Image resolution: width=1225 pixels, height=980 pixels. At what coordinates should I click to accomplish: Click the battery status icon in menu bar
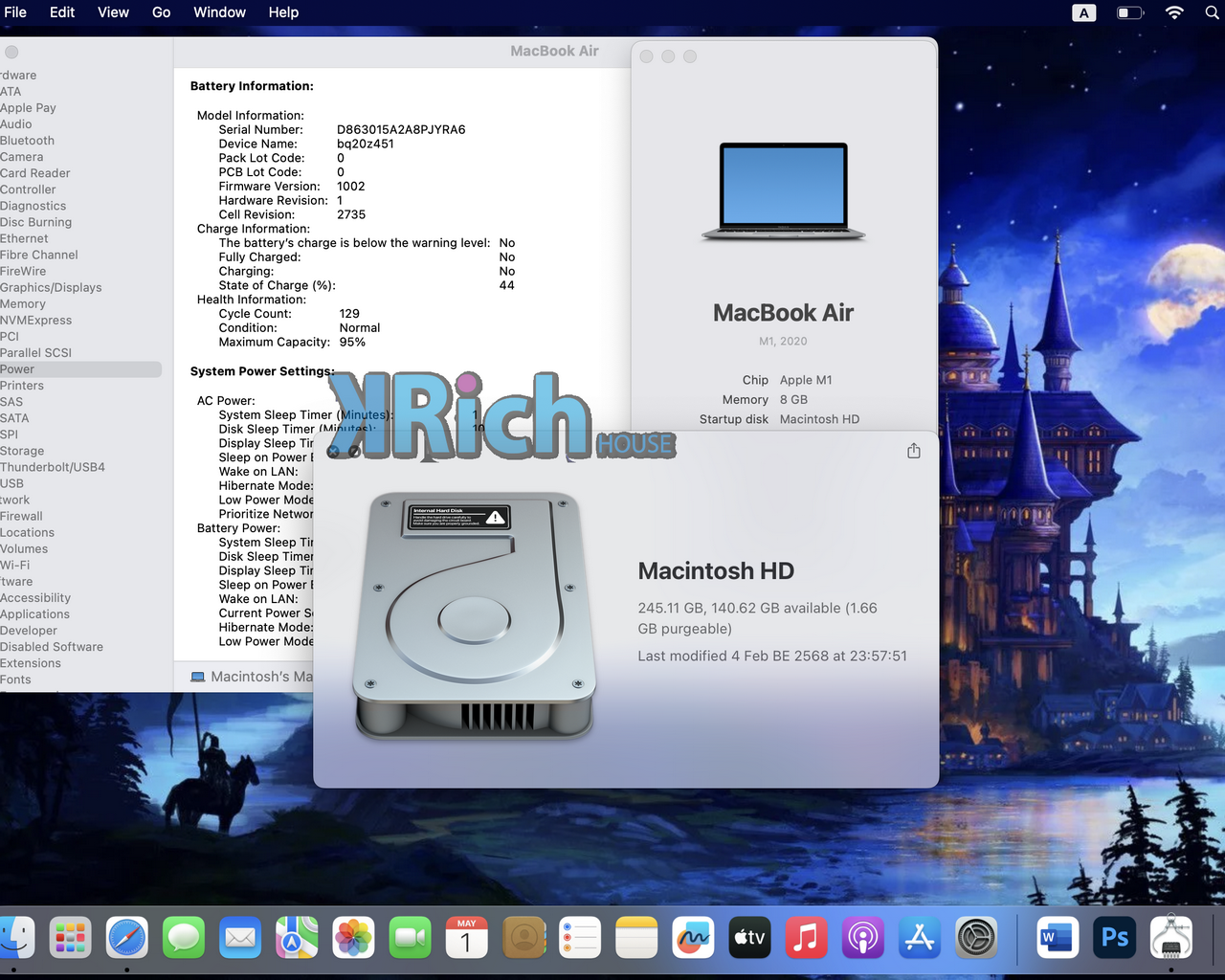1130,12
